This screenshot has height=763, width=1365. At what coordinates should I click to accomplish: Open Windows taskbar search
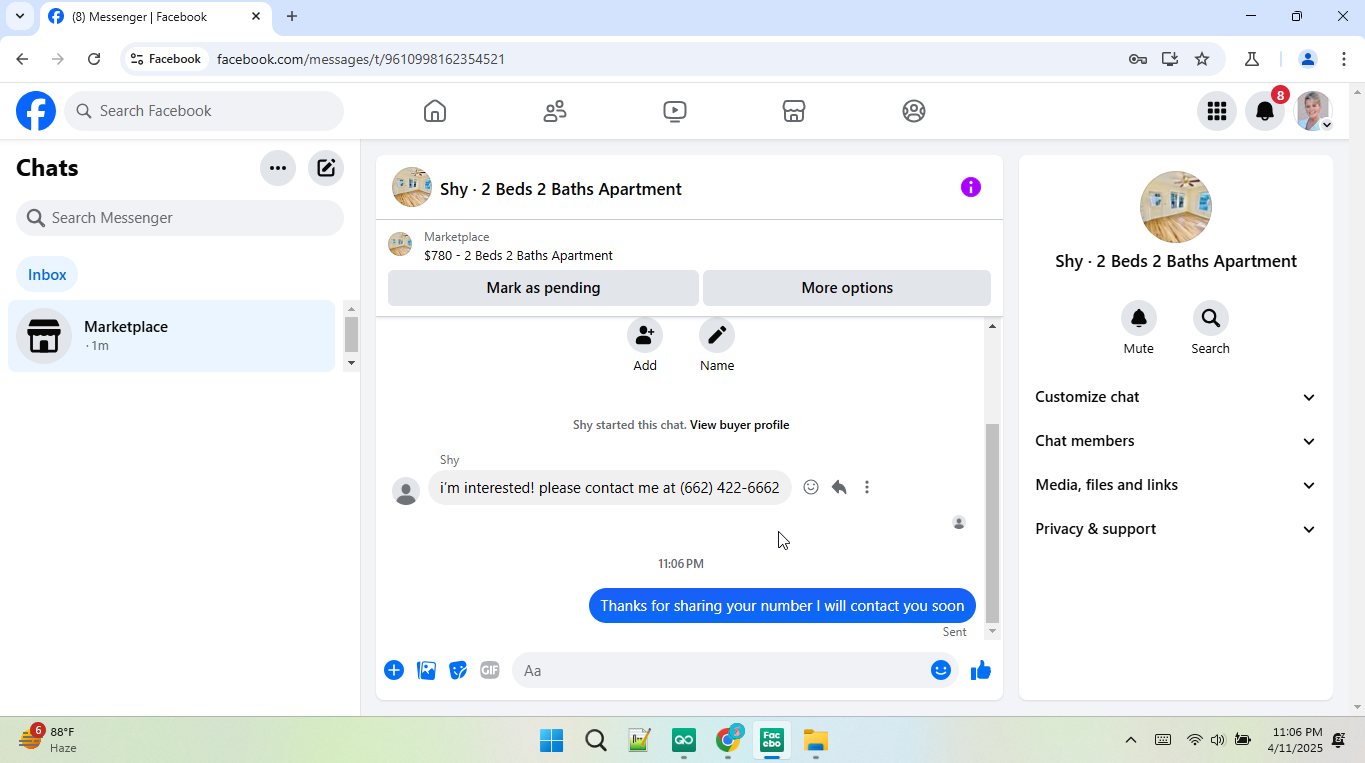tap(596, 741)
